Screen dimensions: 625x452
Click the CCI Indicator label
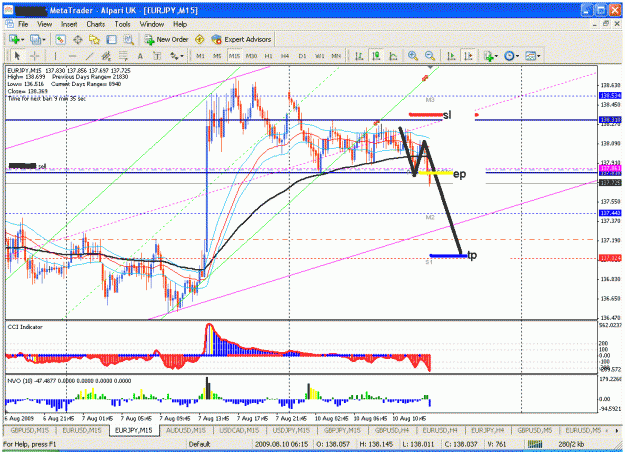pos(25,327)
